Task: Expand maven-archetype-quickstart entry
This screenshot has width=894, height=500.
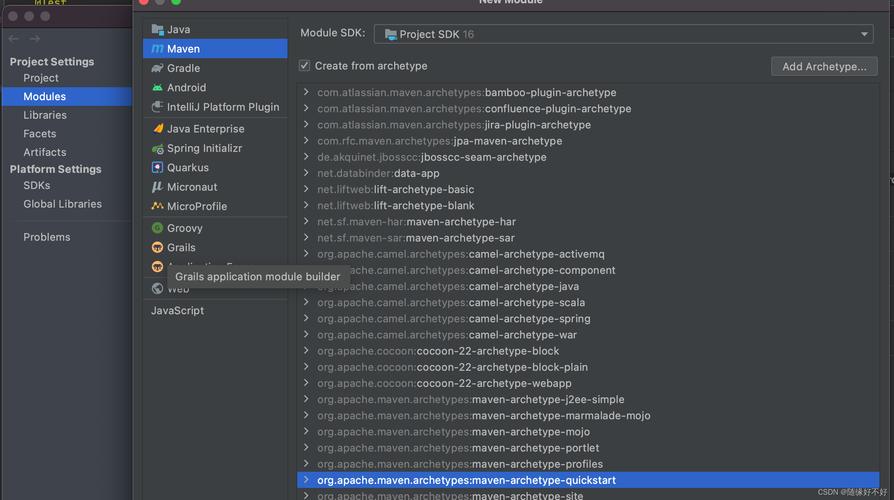Action: 306,479
